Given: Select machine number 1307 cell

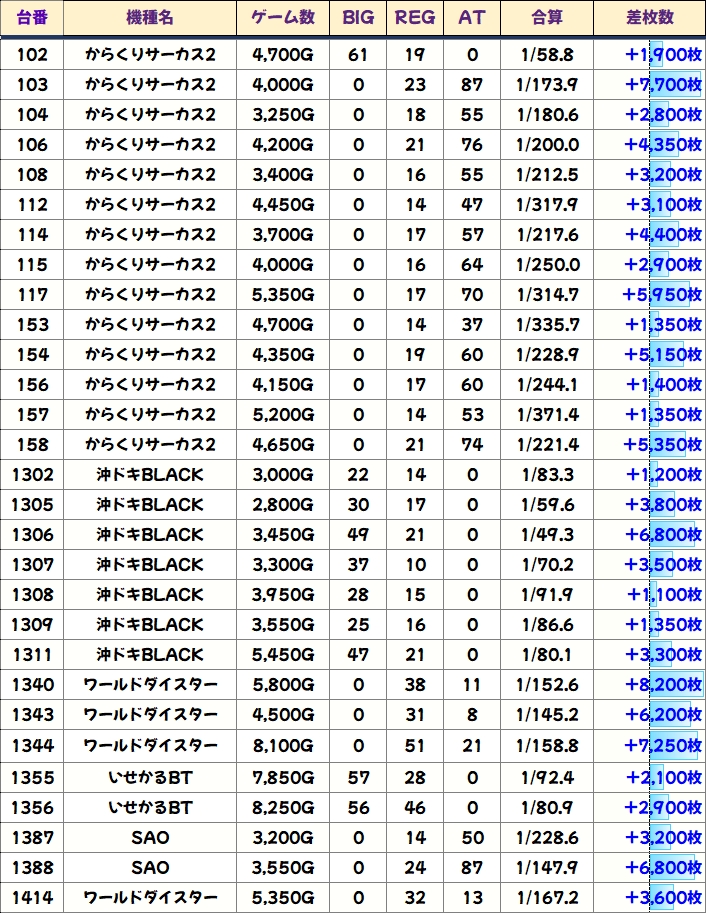Looking at the screenshot, I should [x=31, y=565].
